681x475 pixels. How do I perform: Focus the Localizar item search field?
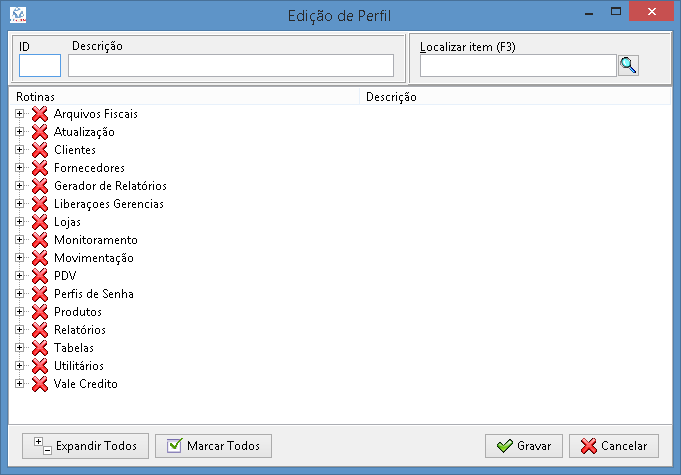(518, 66)
